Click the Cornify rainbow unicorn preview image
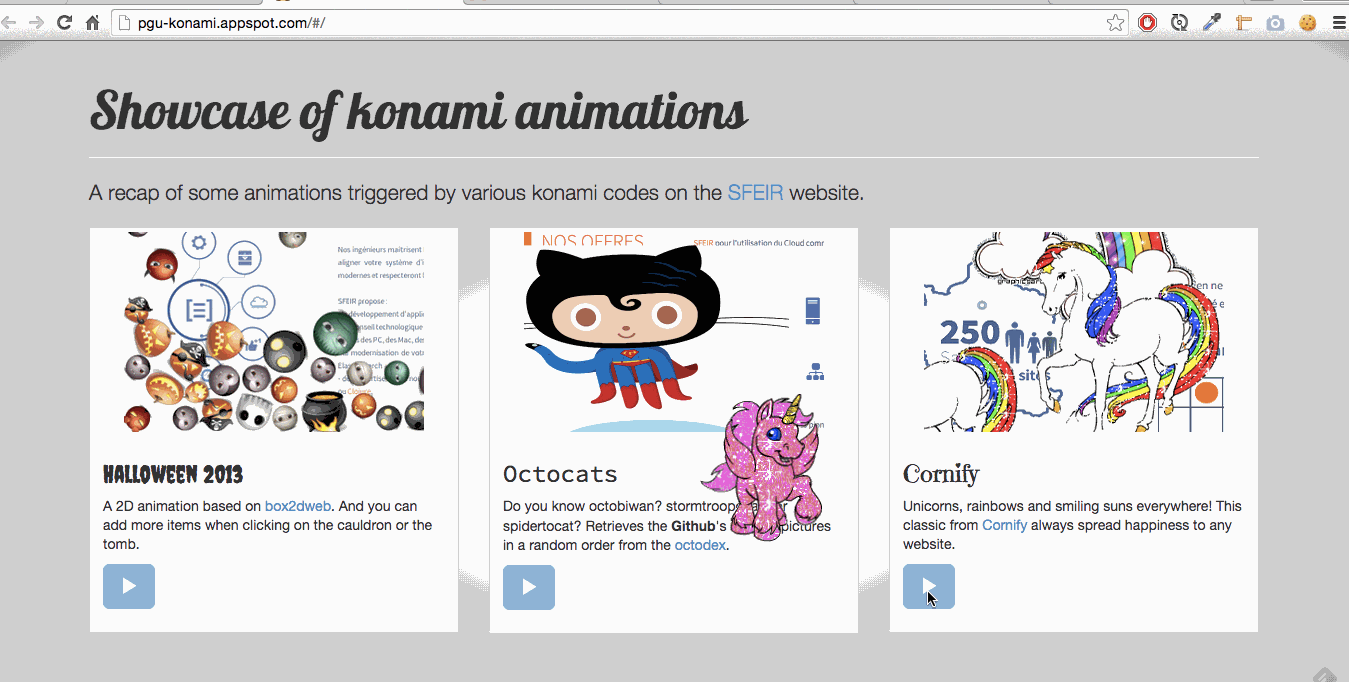This screenshot has height=682, width=1349. point(1074,331)
